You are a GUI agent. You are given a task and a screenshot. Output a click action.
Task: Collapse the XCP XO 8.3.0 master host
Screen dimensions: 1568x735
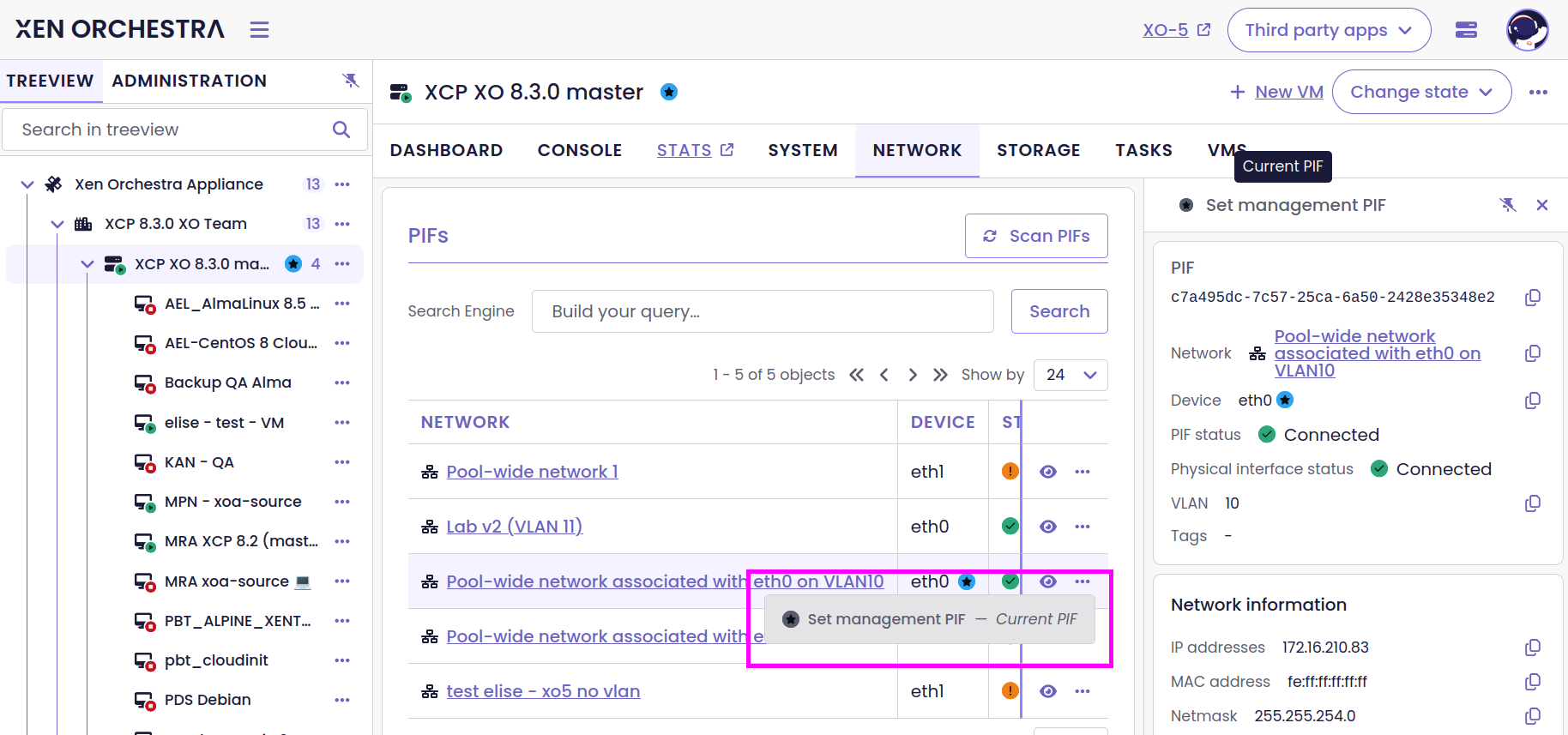[x=87, y=264]
